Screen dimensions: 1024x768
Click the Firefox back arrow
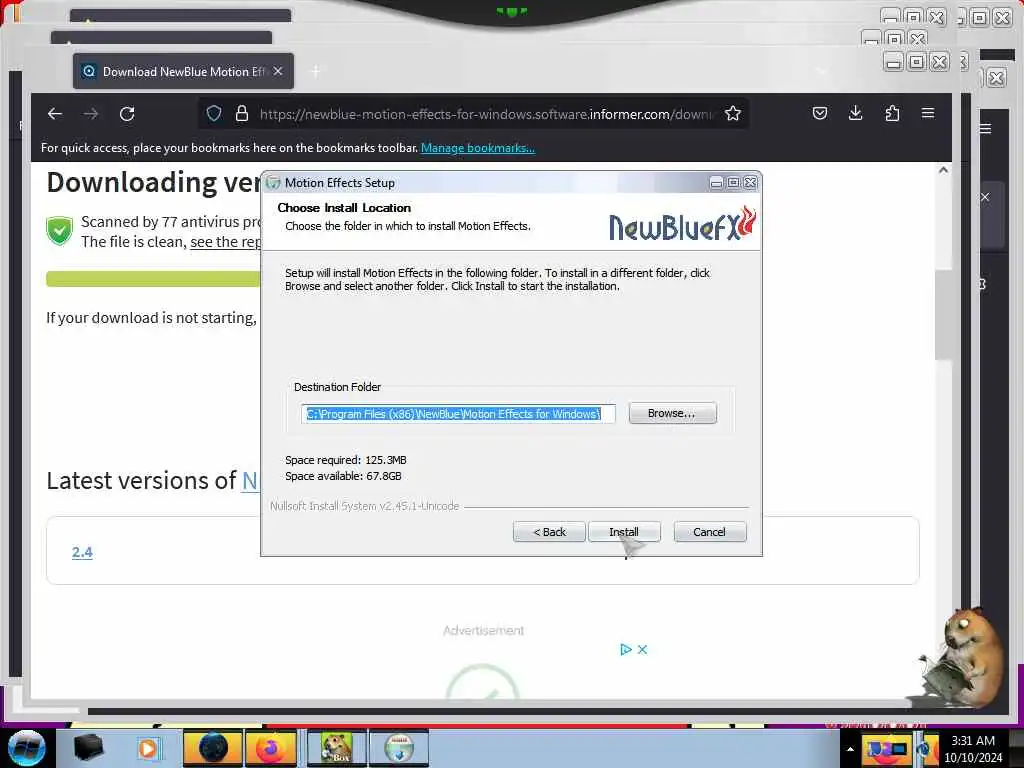[x=55, y=114]
